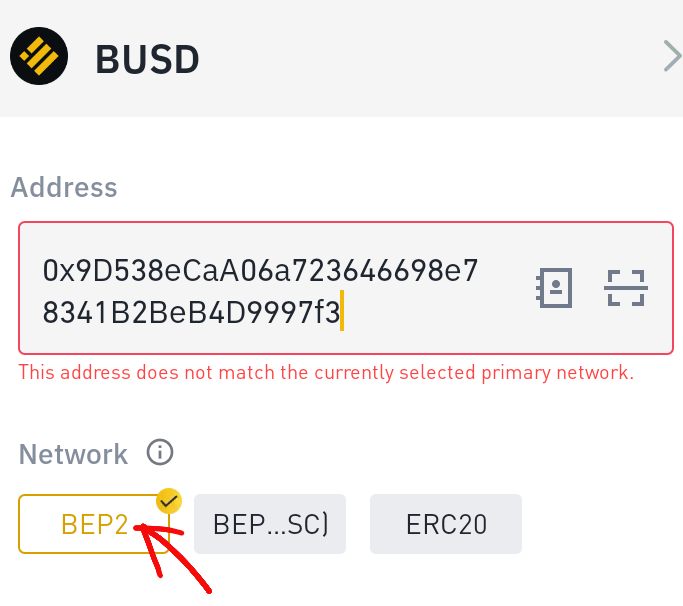Select the BEP2 network option
Viewport: 683px width, 606px height.
[94, 524]
